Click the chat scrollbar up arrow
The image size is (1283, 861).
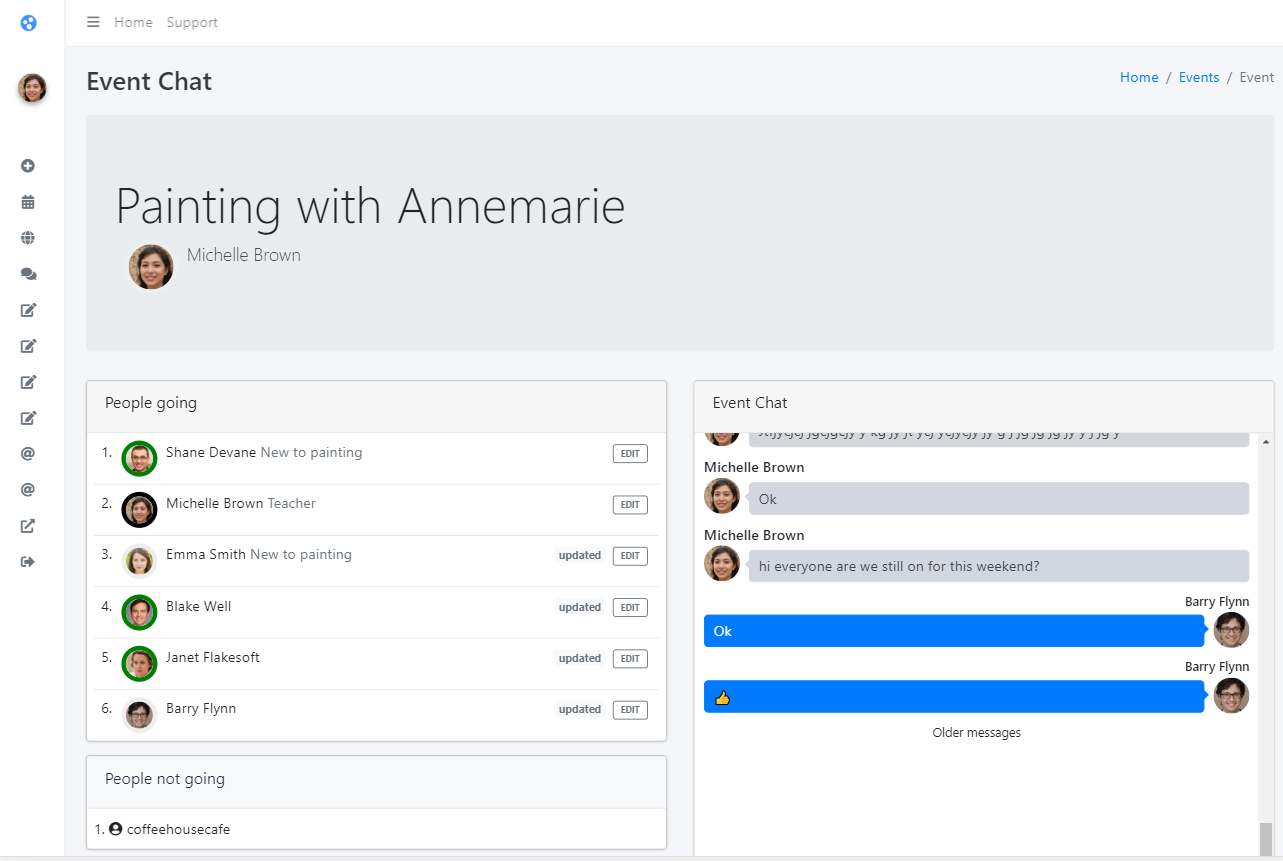tap(1266, 441)
